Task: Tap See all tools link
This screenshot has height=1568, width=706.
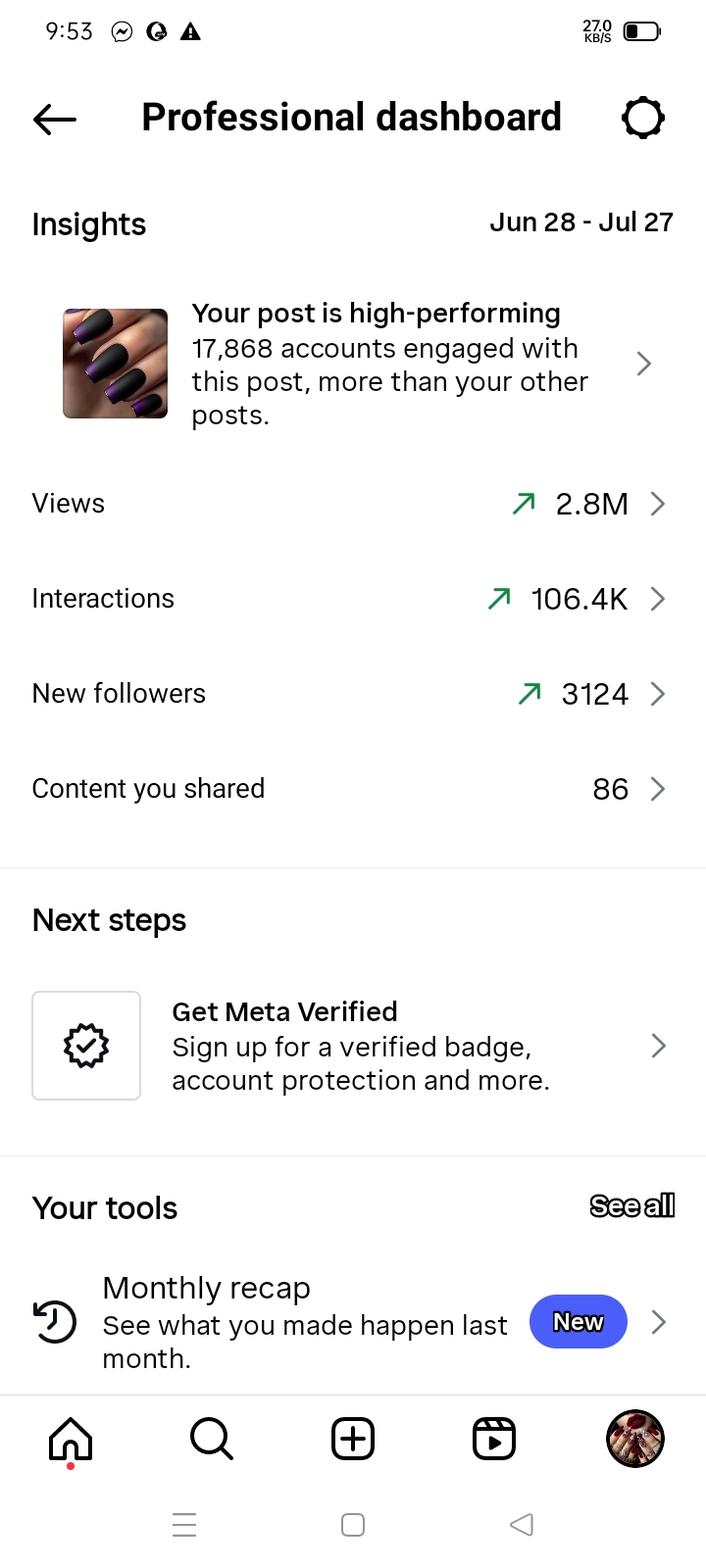Action: pyautogui.click(x=632, y=1206)
